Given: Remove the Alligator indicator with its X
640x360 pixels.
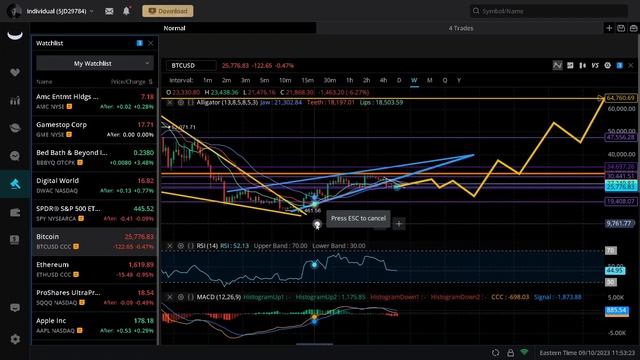Looking at the screenshot, I should pyautogui.click(x=170, y=102).
